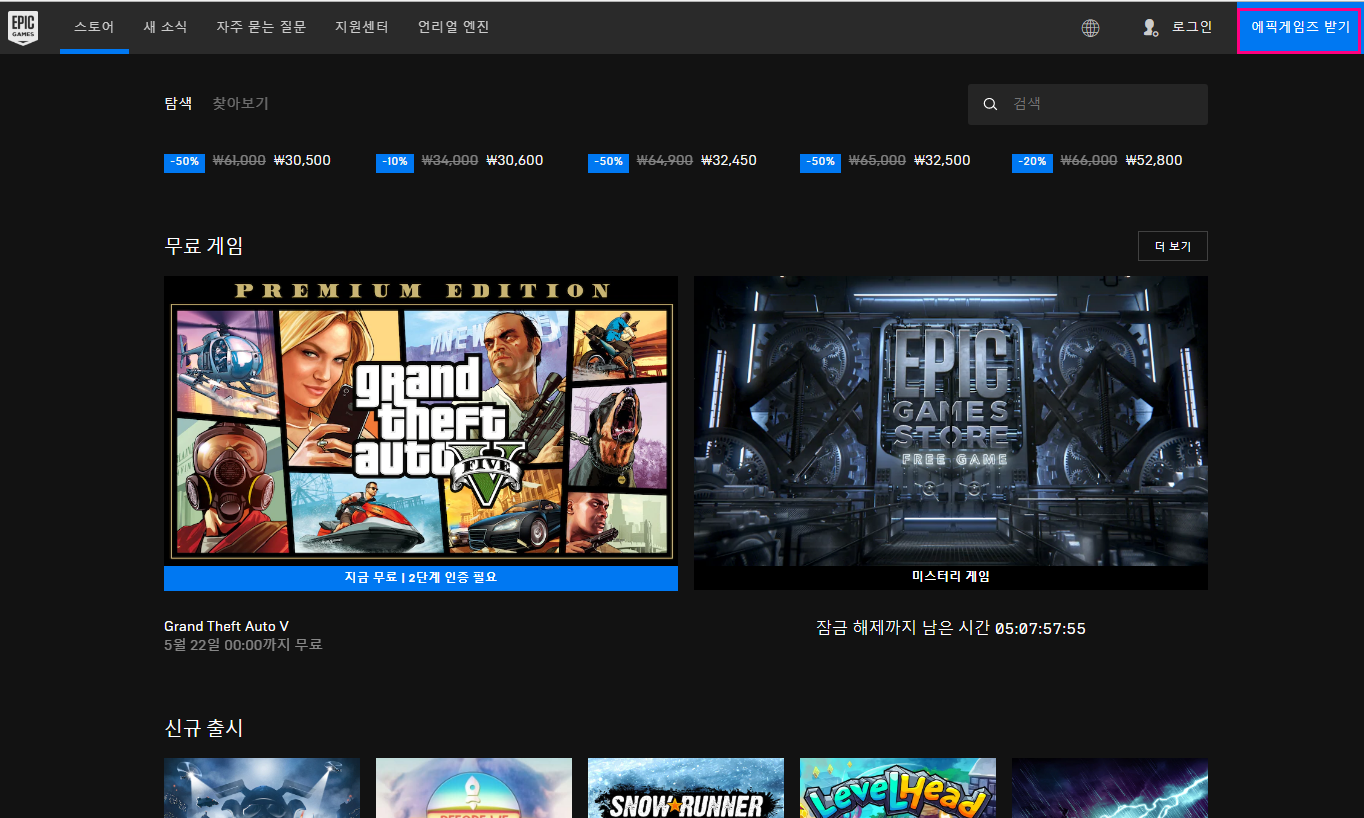The height and width of the screenshot is (818, 1364).
Task: Click the 더 보기 button
Action: click(1173, 246)
